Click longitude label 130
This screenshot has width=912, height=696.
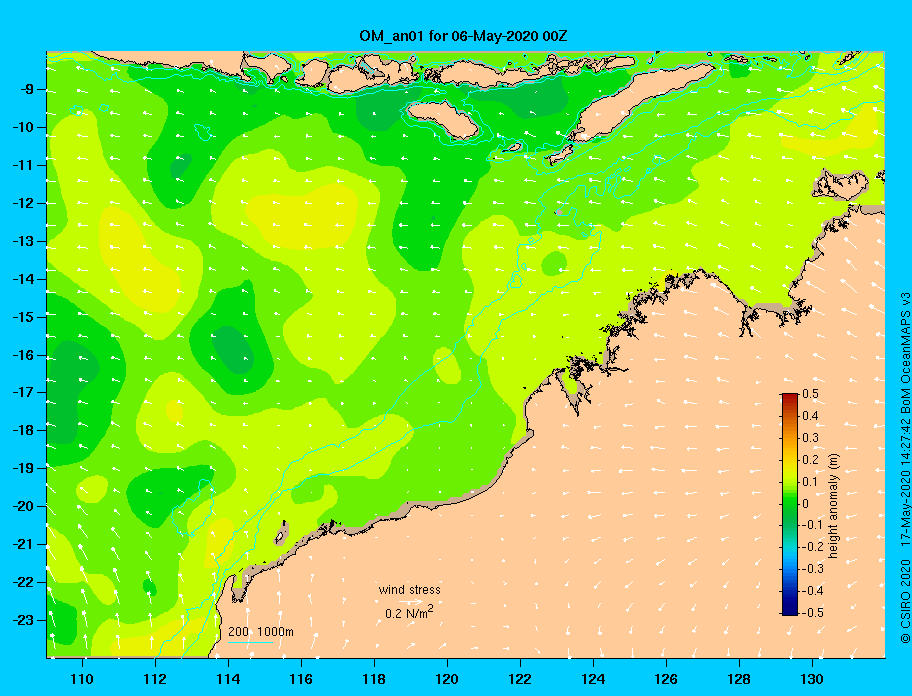(x=812, y=679)
